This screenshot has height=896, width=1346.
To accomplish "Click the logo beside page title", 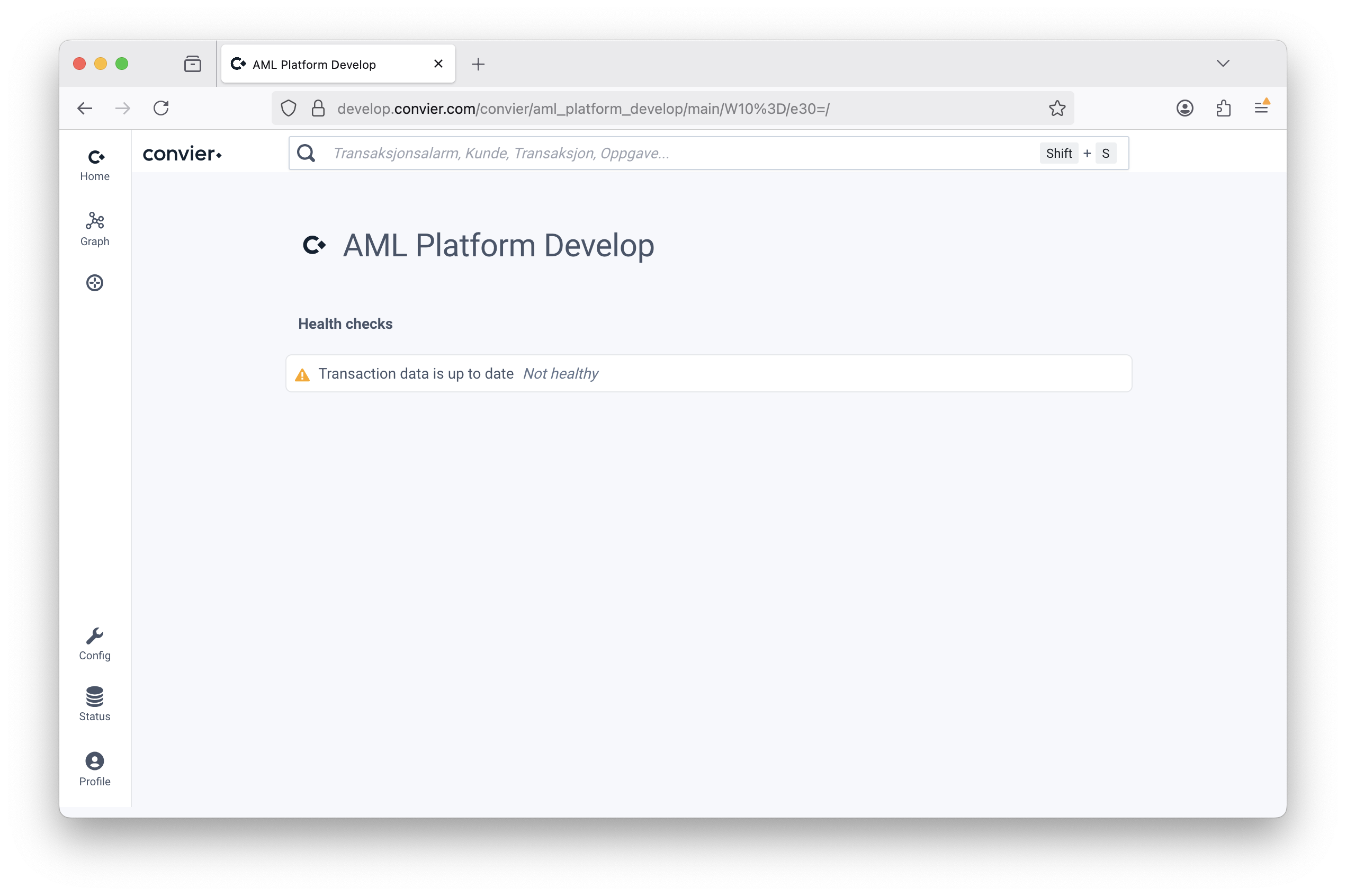I will (314, 245).
